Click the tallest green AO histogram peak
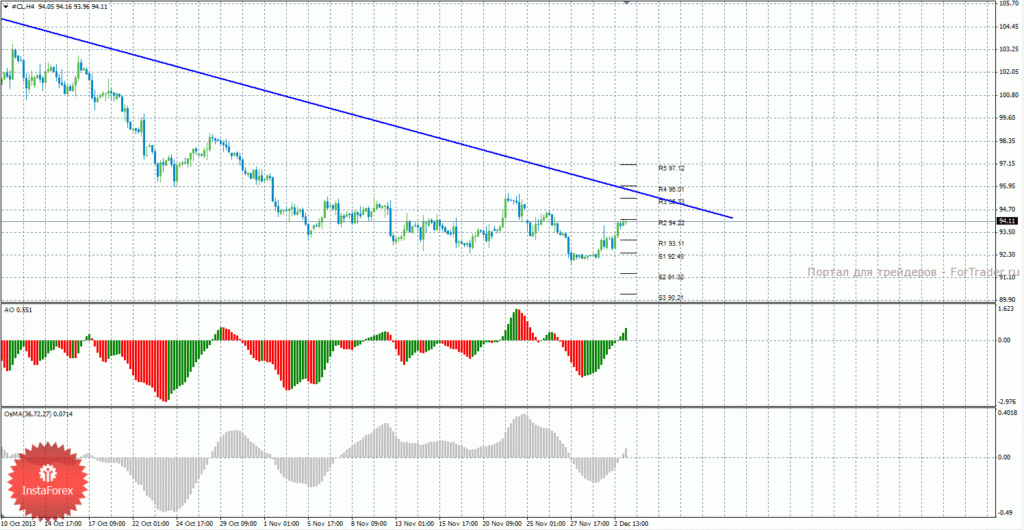Image resolution: width=1024 pixels, height=530 pixels. (517, 324)
